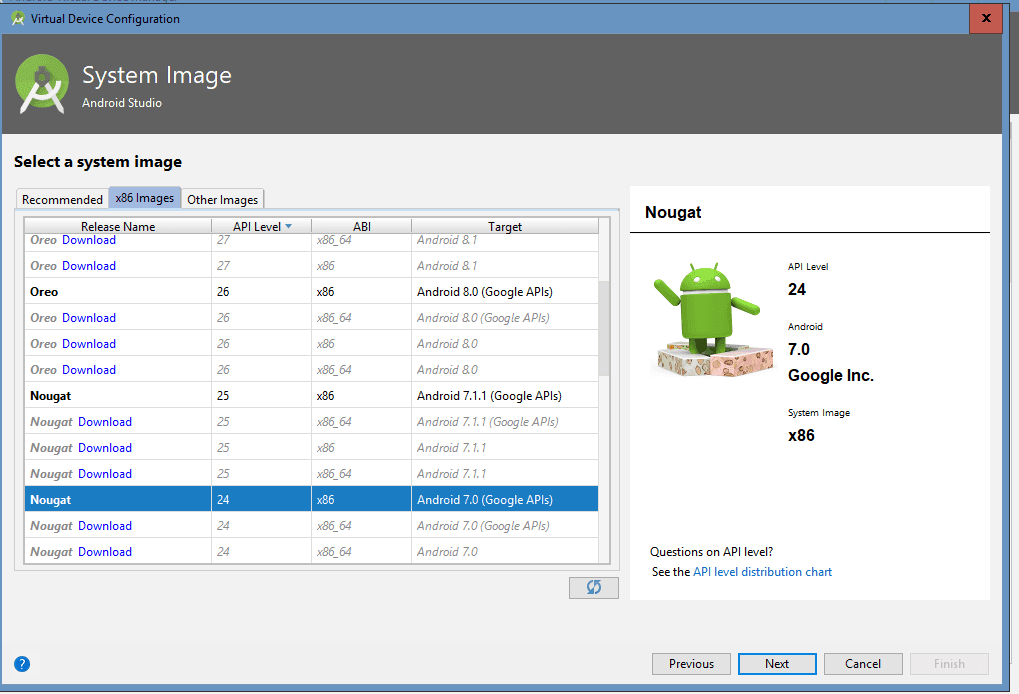This screenshot has width=1019, height=694.
Task: Click API level '27' in Oreo x86 row
Action: click(x=224, y=266)
